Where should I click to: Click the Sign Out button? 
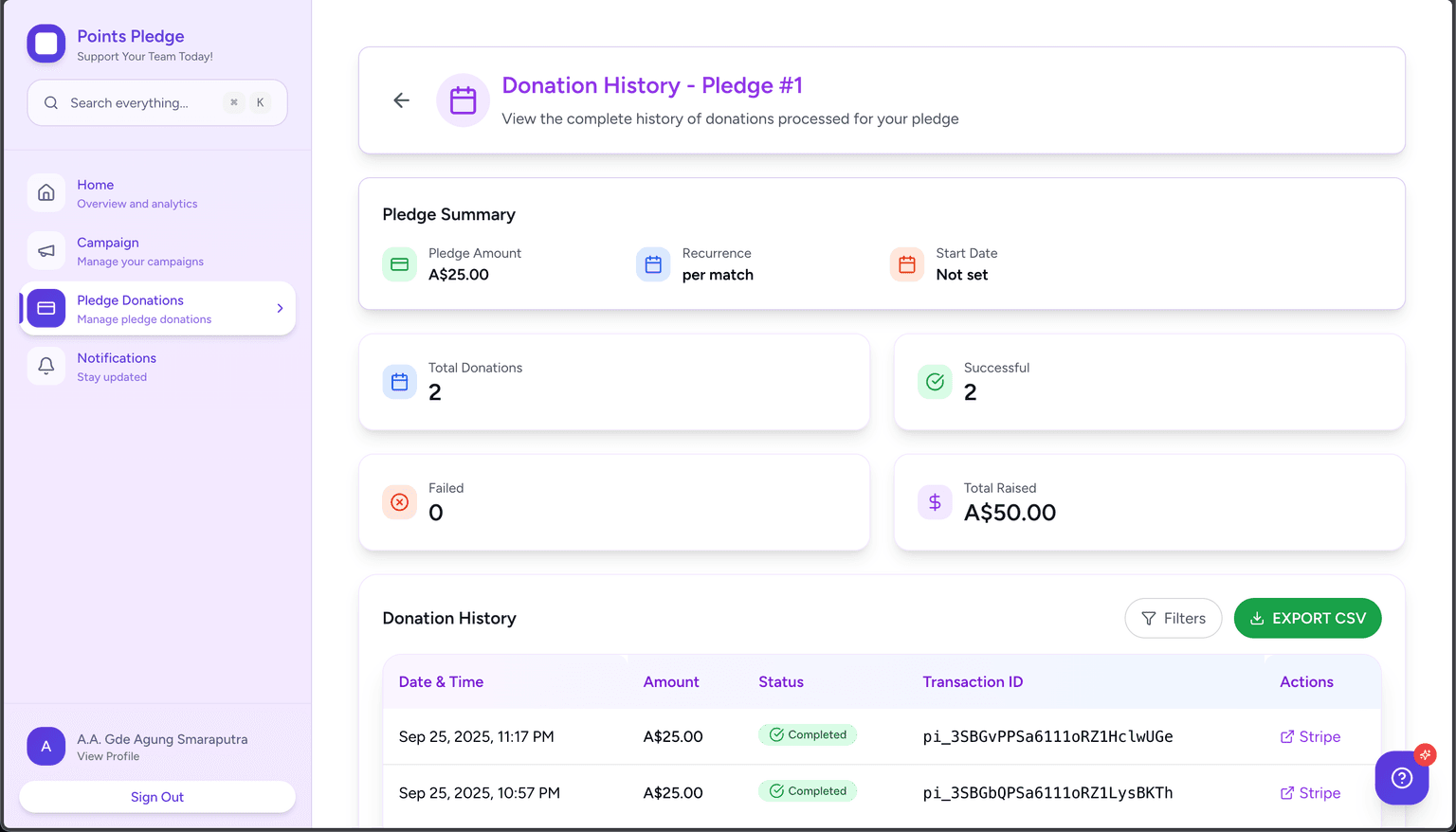click(x=157, y=797)
